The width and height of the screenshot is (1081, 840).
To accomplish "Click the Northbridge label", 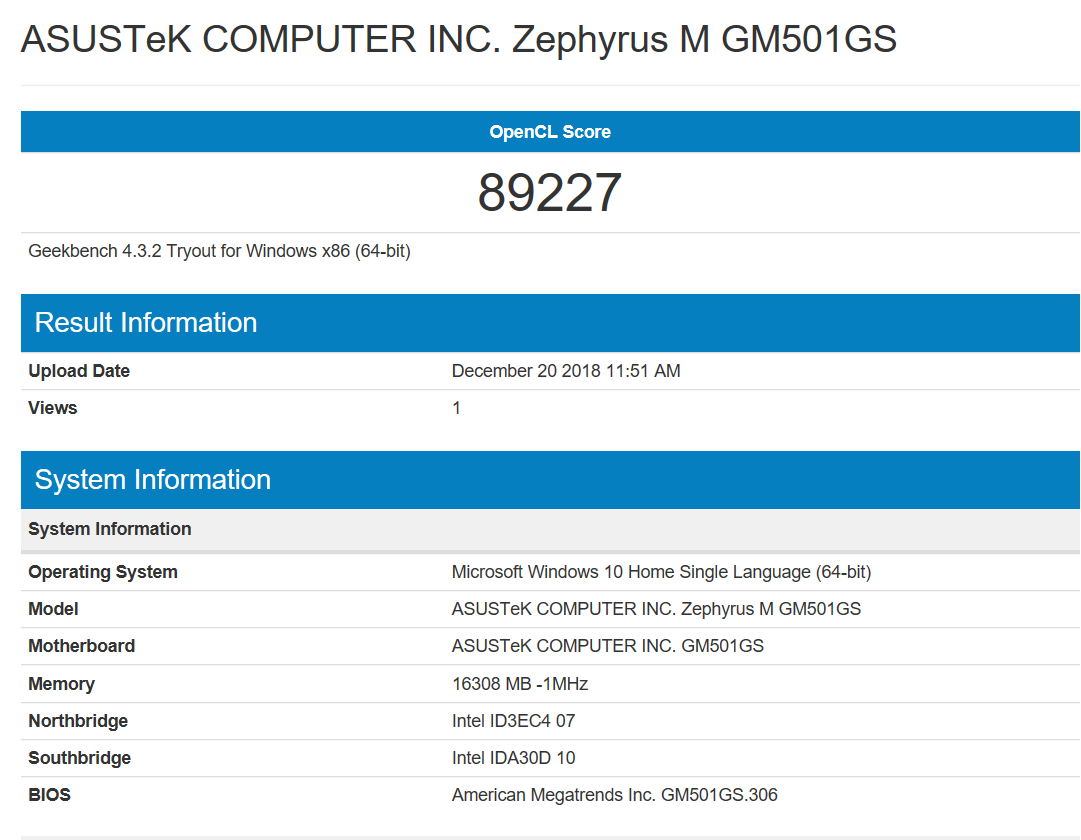I will pyautogui.click(x=78, y=721).
